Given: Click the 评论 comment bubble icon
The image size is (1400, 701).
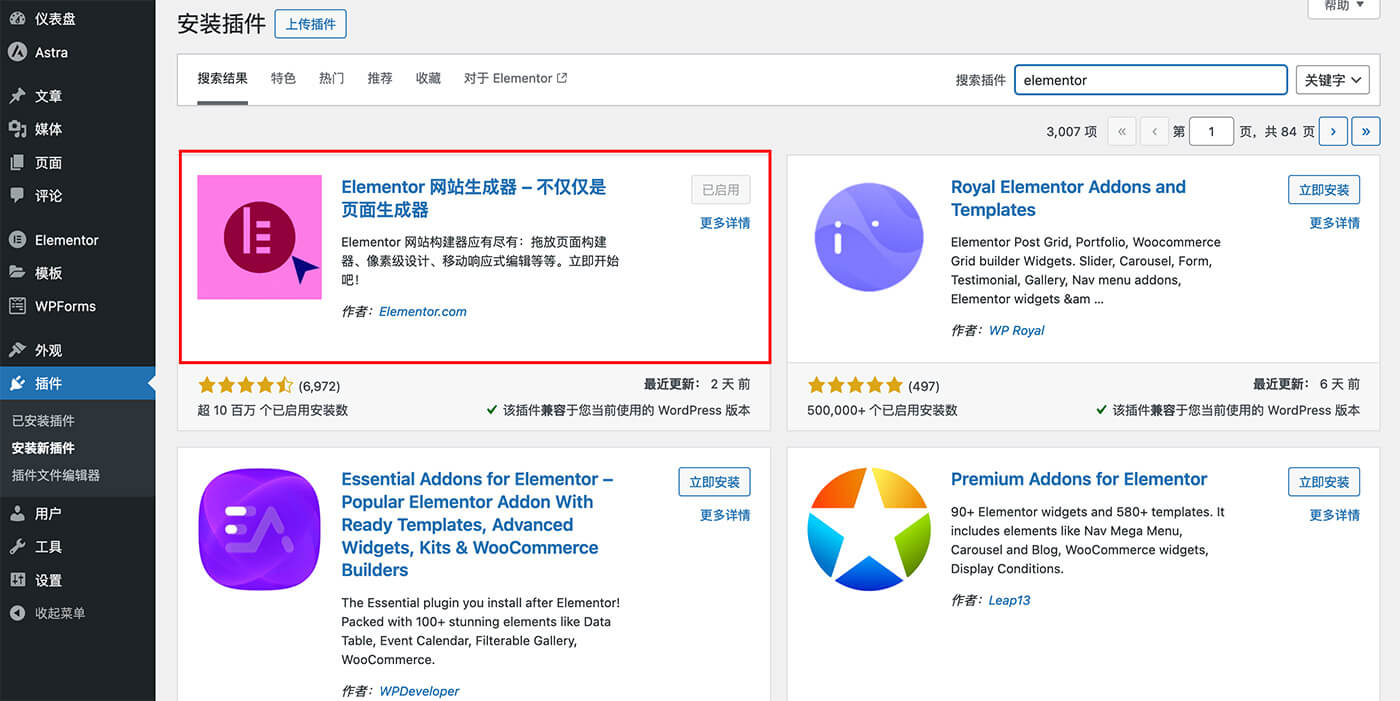Looking at the screenshot, I should pos(17,195).
